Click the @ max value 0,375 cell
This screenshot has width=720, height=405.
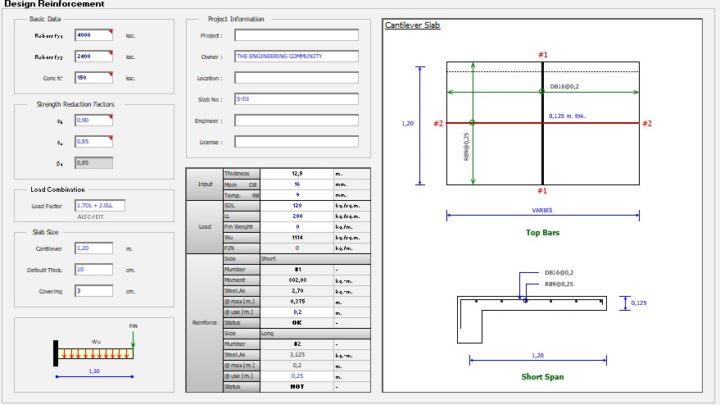point(297,302)
